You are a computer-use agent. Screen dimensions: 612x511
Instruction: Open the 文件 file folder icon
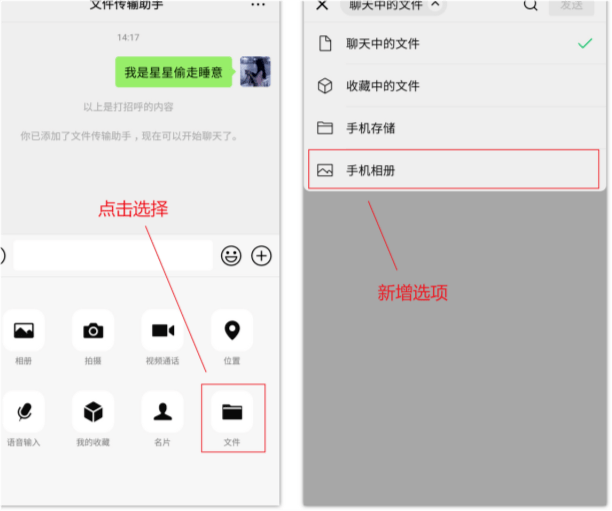point(232,412)
